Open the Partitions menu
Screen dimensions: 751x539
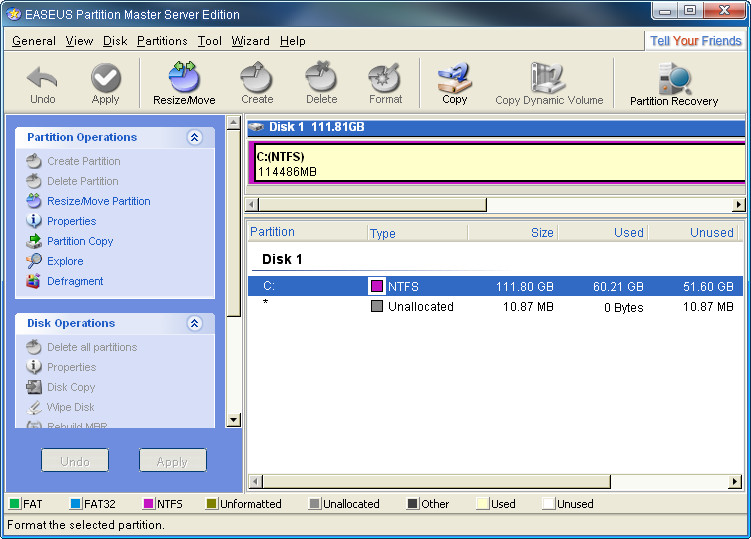tap(162, 41)
